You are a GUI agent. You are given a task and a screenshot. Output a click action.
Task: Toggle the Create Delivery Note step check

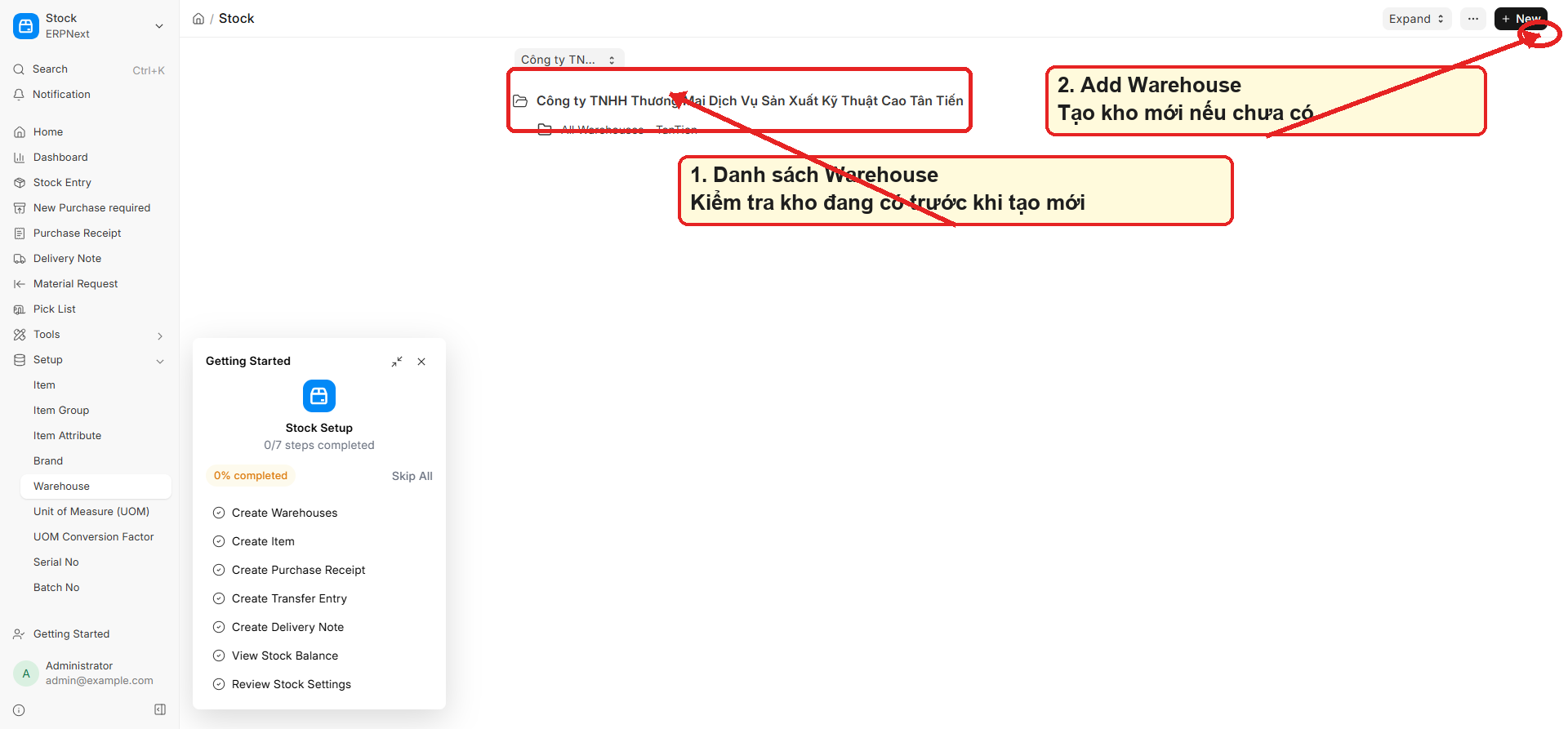click(x=219, y=627)
